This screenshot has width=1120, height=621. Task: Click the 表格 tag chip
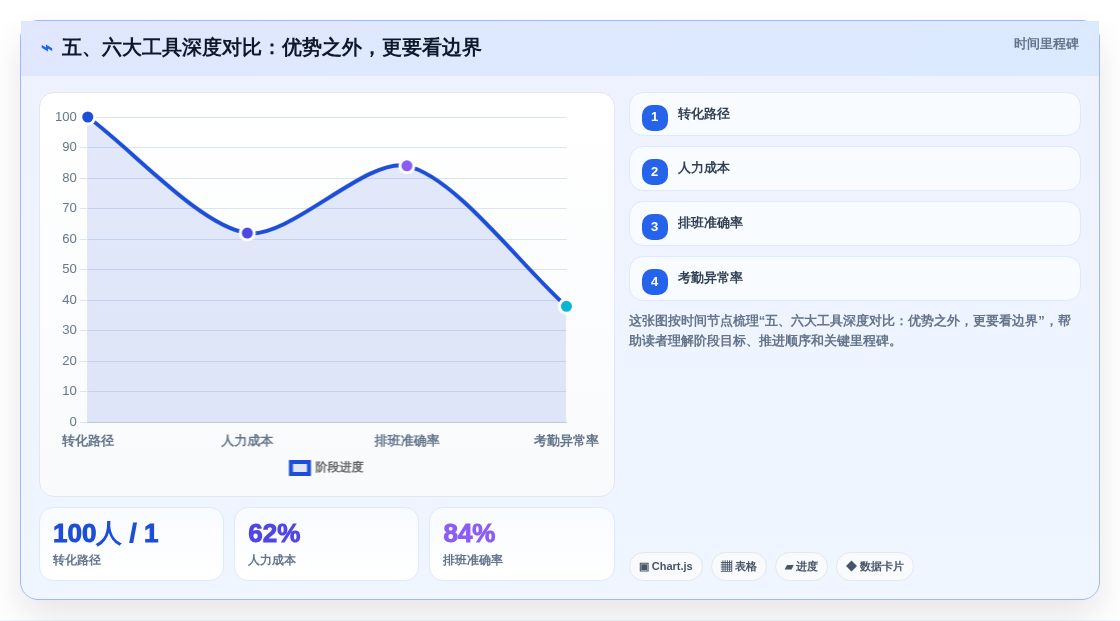coord(739,567)
